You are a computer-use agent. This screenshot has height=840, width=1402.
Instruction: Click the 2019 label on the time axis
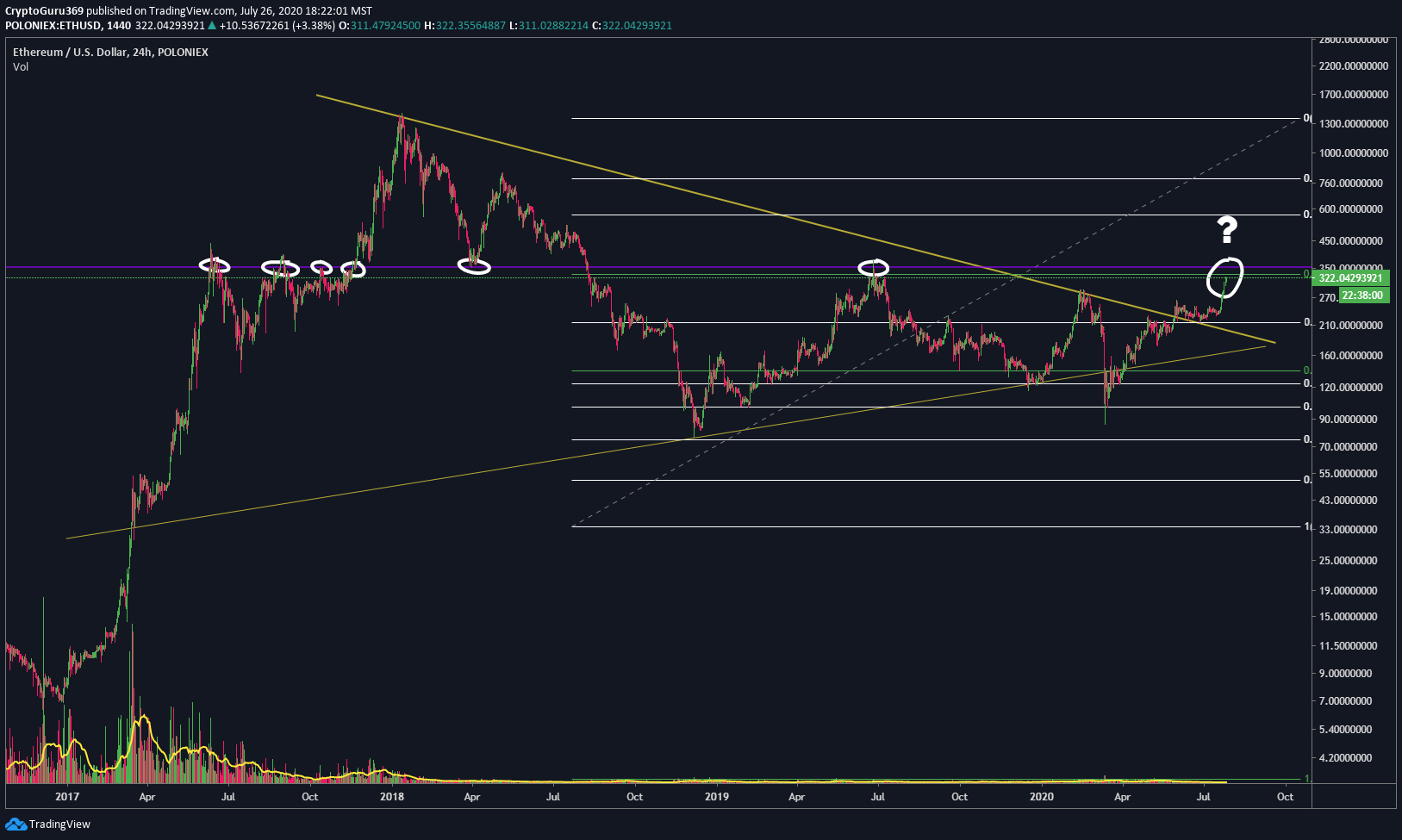coord(717,797)
